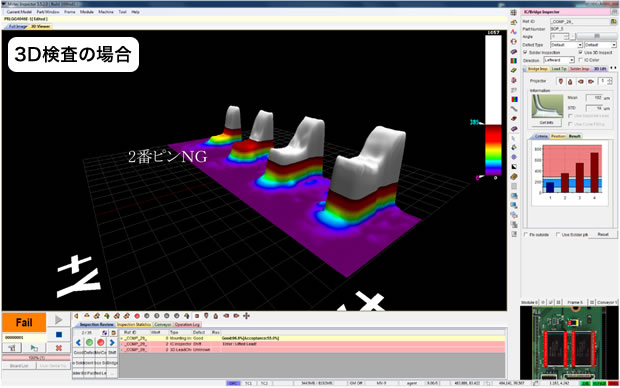This screenshot has height=388, width=620.
Task: Click the Projector number spinner
Action: [609, 81]
